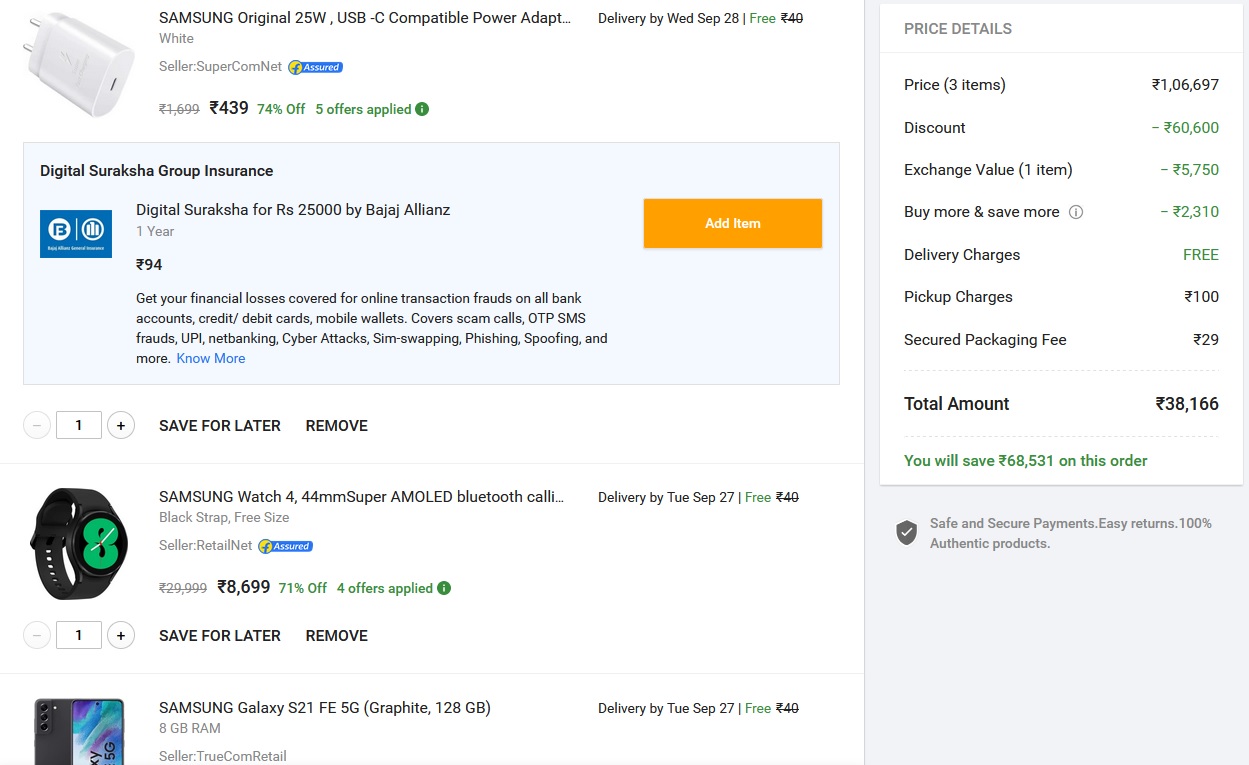Click the Bajaj Allianz General Insurance logo

[76, 234]
